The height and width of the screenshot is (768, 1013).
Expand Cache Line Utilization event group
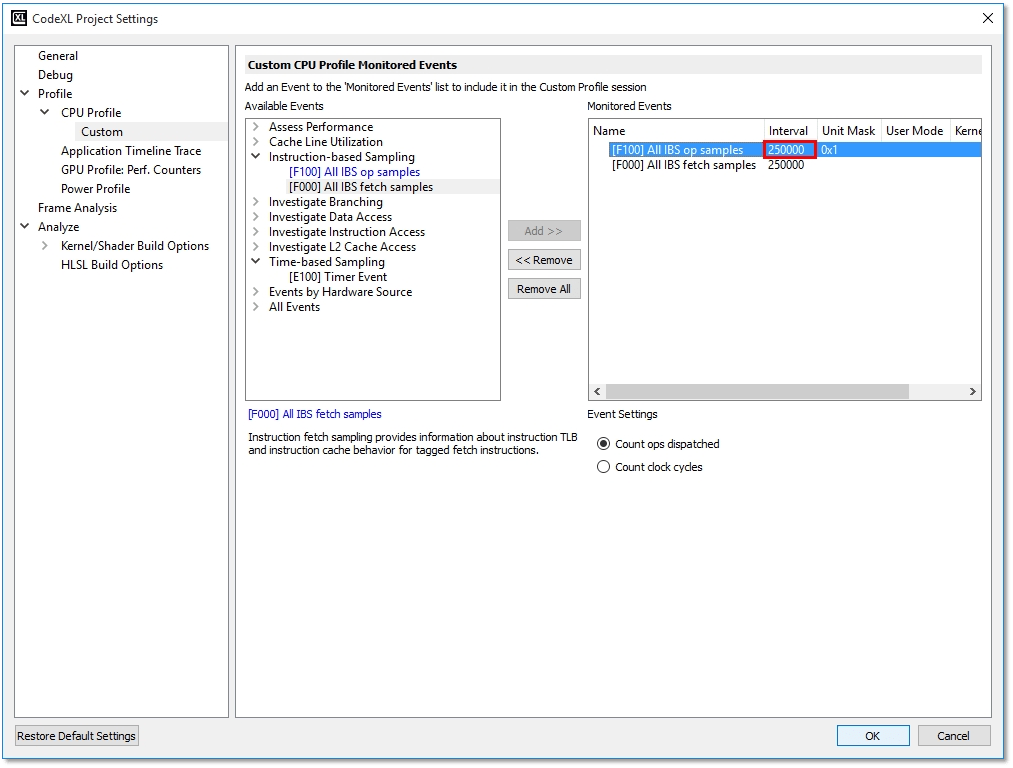tap(256, 141)
